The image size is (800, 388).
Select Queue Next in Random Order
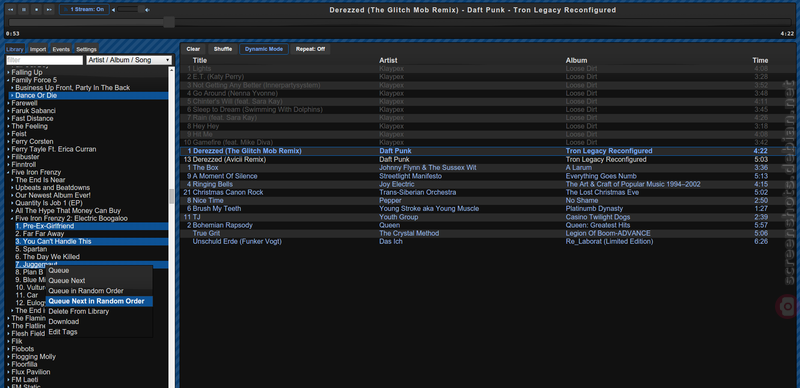click(99, 301)
